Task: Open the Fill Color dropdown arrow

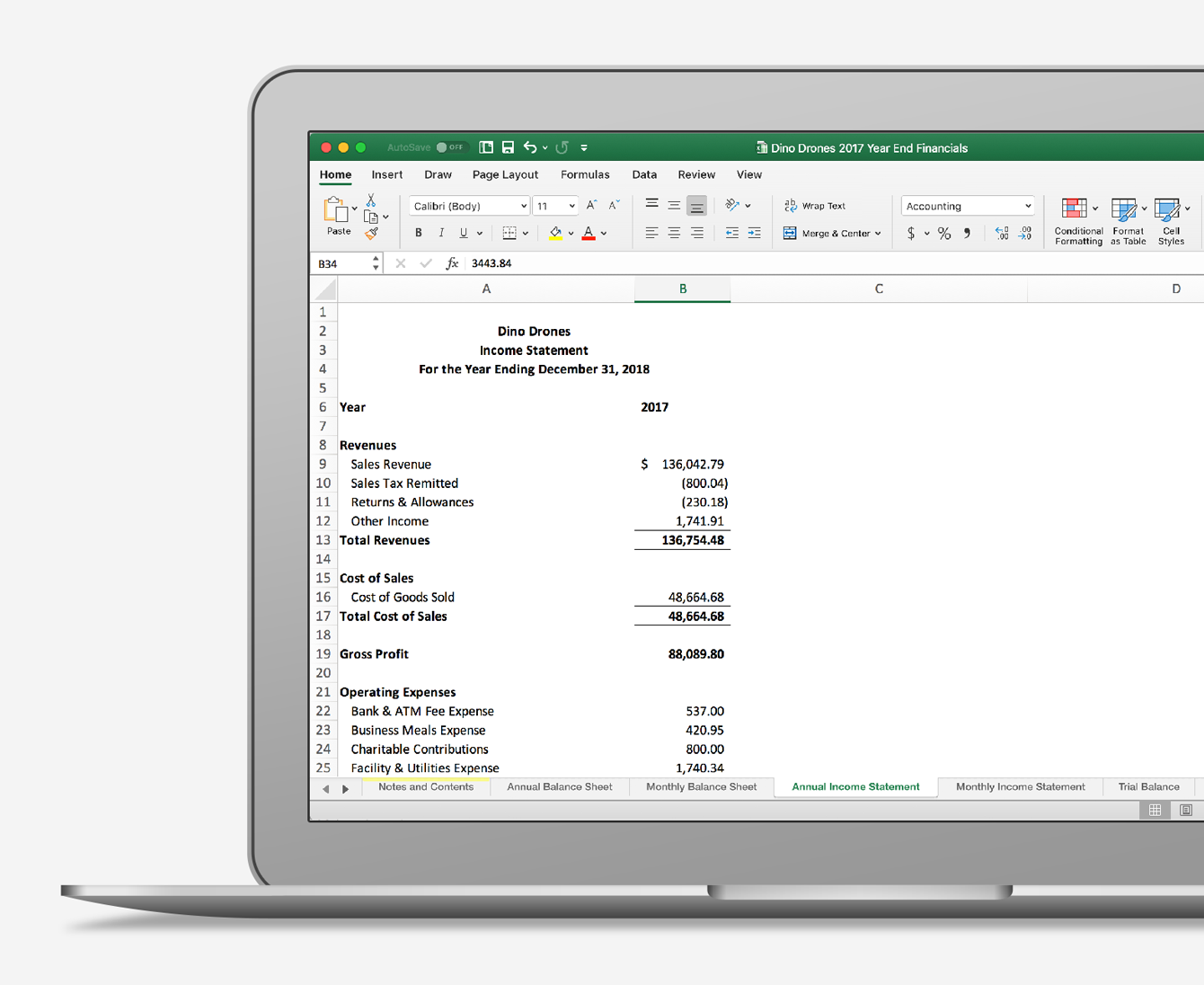Action: point(571,233)
